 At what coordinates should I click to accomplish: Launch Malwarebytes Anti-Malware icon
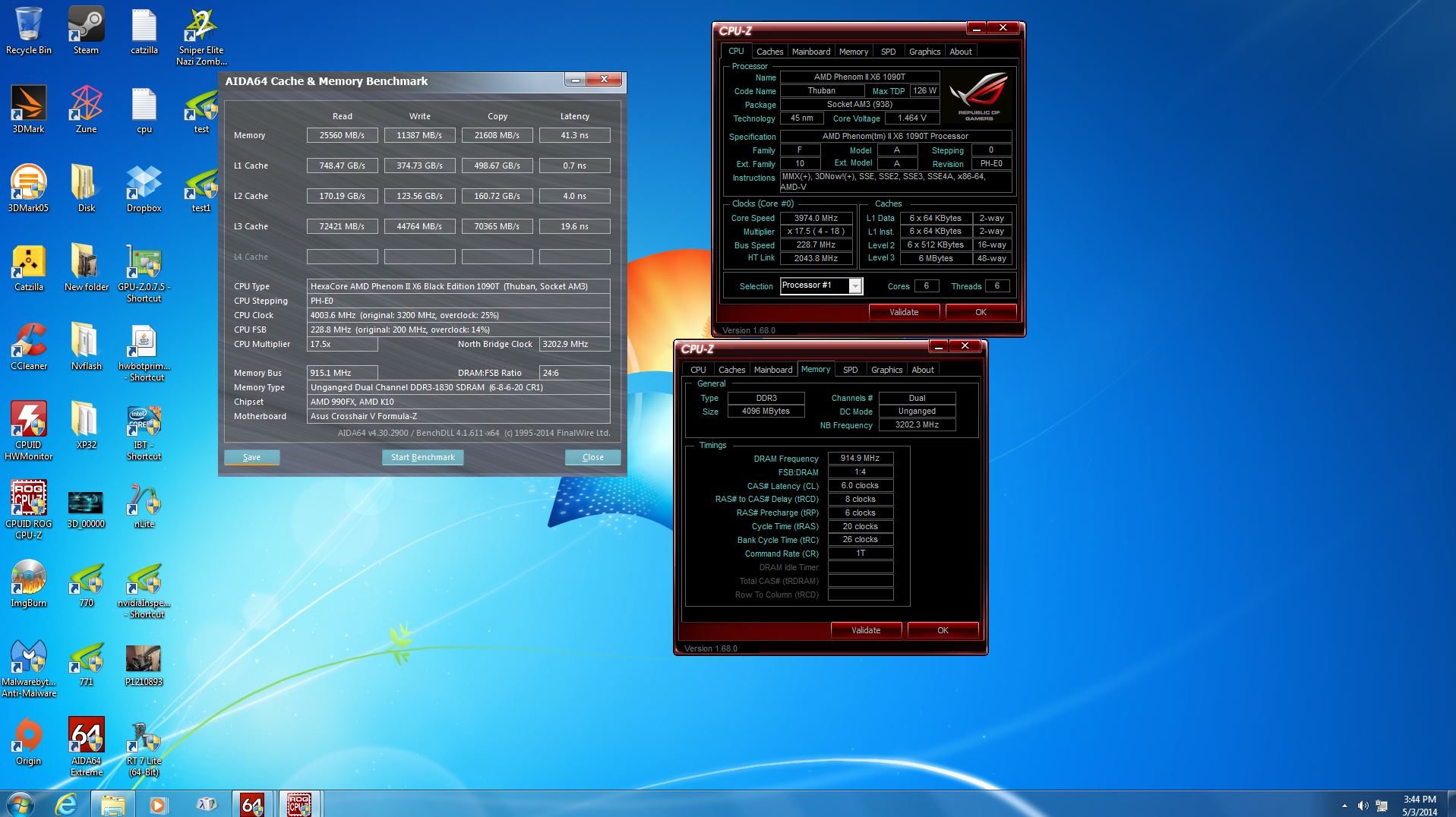coord(29,668)
